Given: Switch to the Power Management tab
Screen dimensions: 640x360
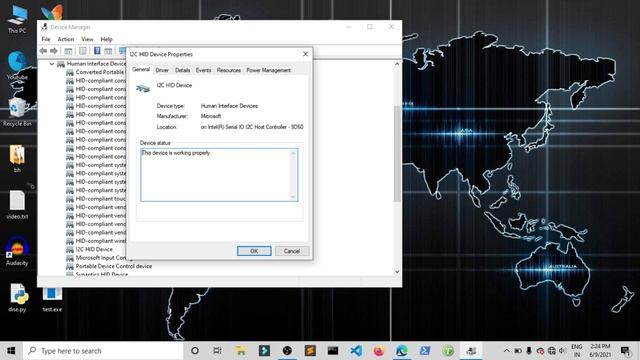Looking at the screenshot, I should [x=269, y=70].
